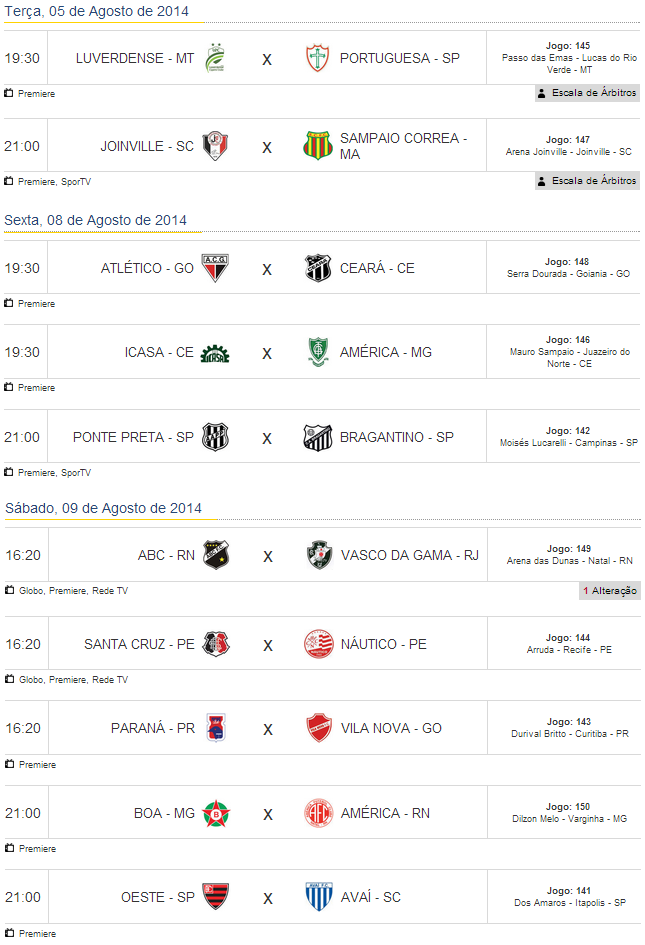Show the 1 Alteração notice
This screenshot has width=645, height=945.
click(x=609, y=591)
